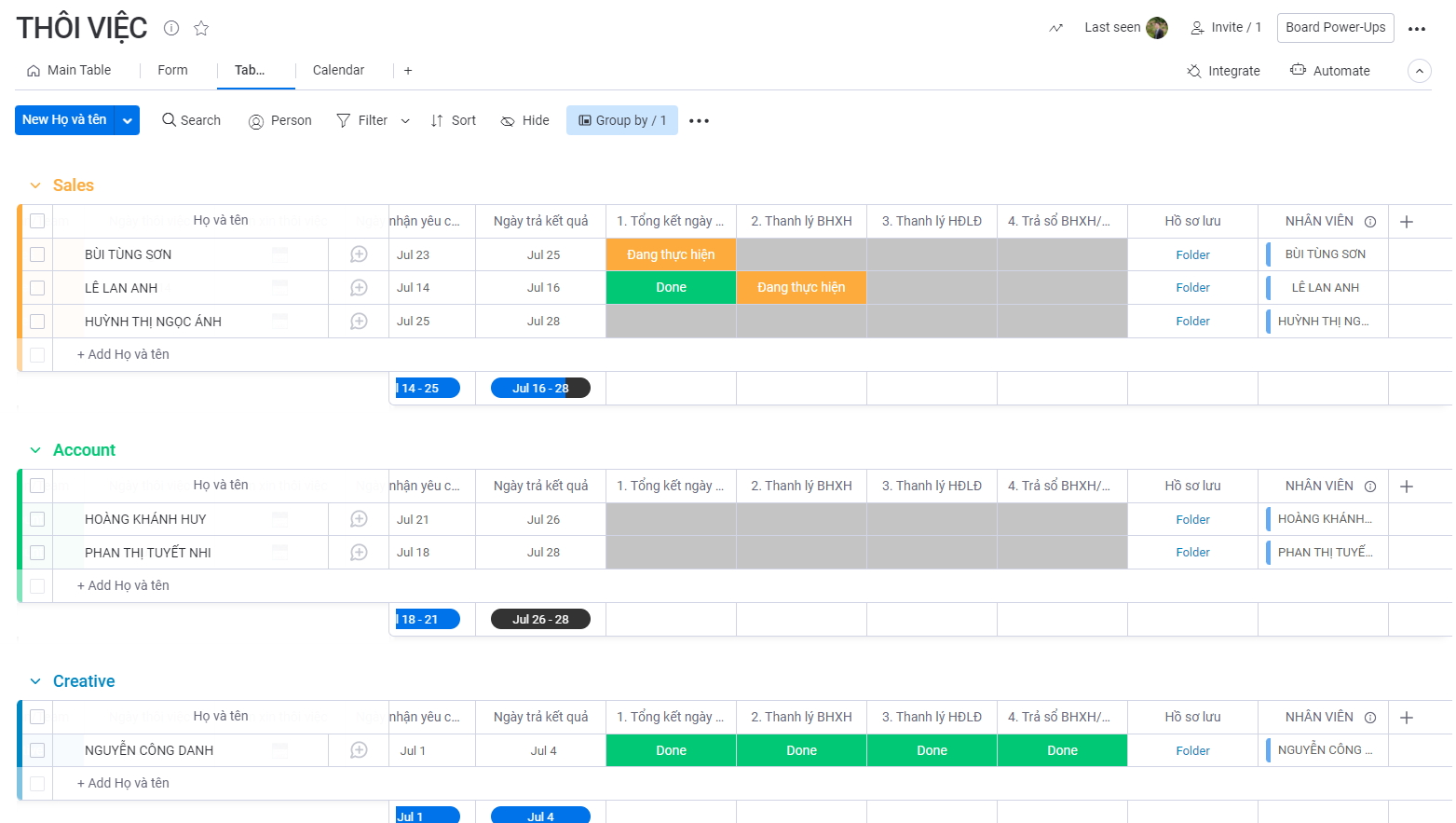Add a new view with plus icon
This screenshot has width=1456, height=823.
point(408,71)
